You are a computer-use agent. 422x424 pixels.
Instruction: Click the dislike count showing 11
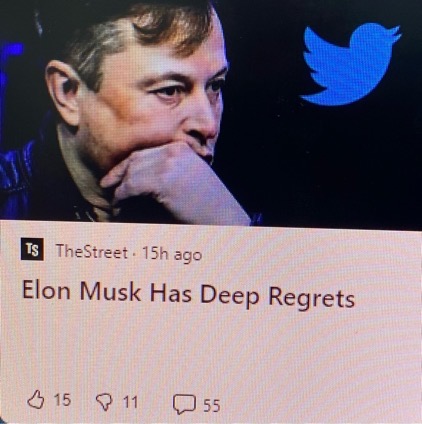coord(130,402)
